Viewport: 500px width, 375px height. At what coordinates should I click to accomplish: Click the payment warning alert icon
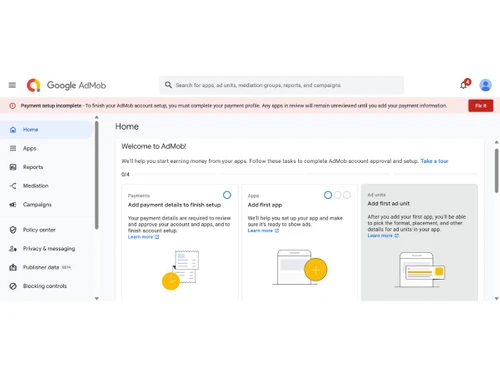[x=13, y=106]
